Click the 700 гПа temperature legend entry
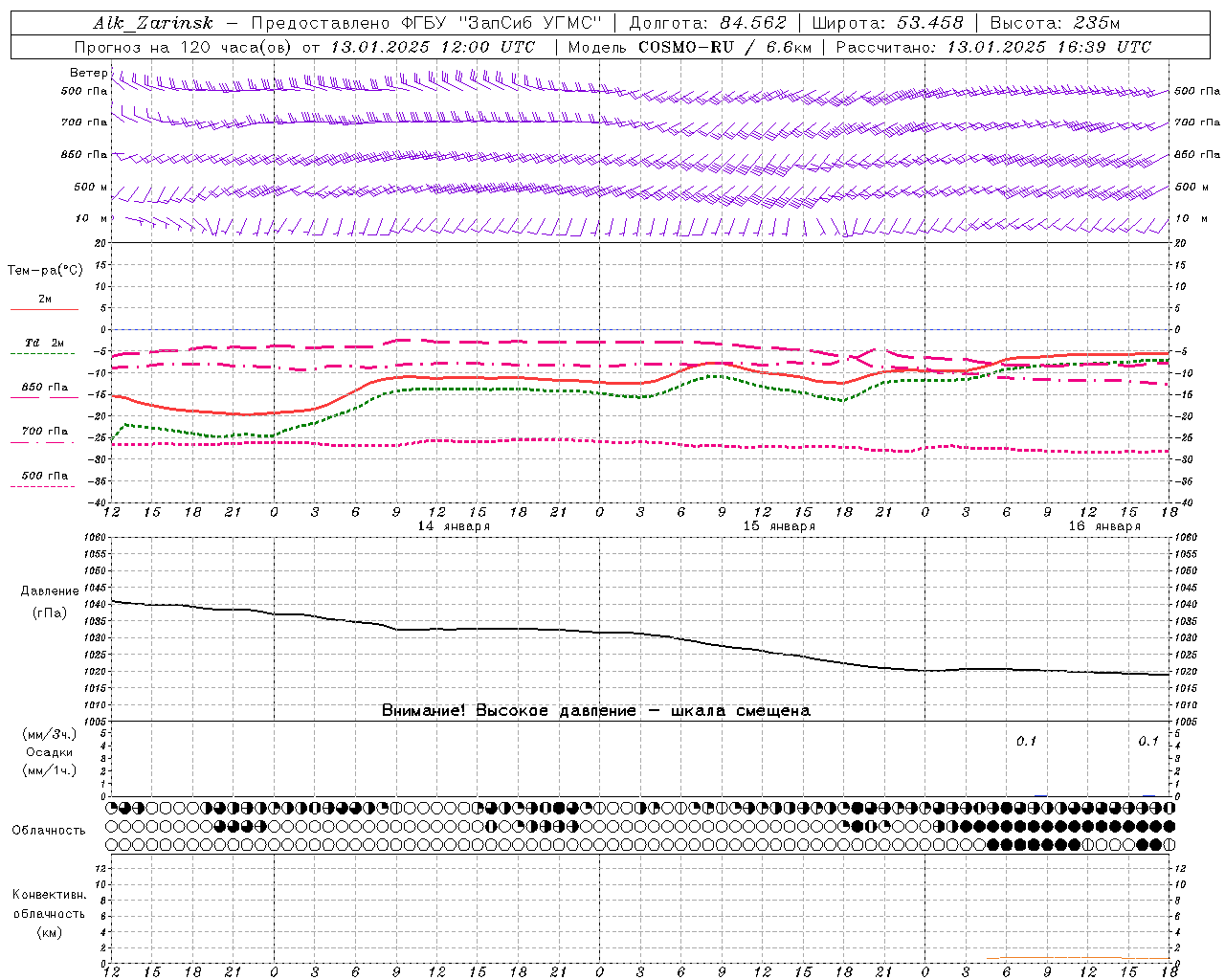This screenshot has height=980, width=1225. (45, 431)
